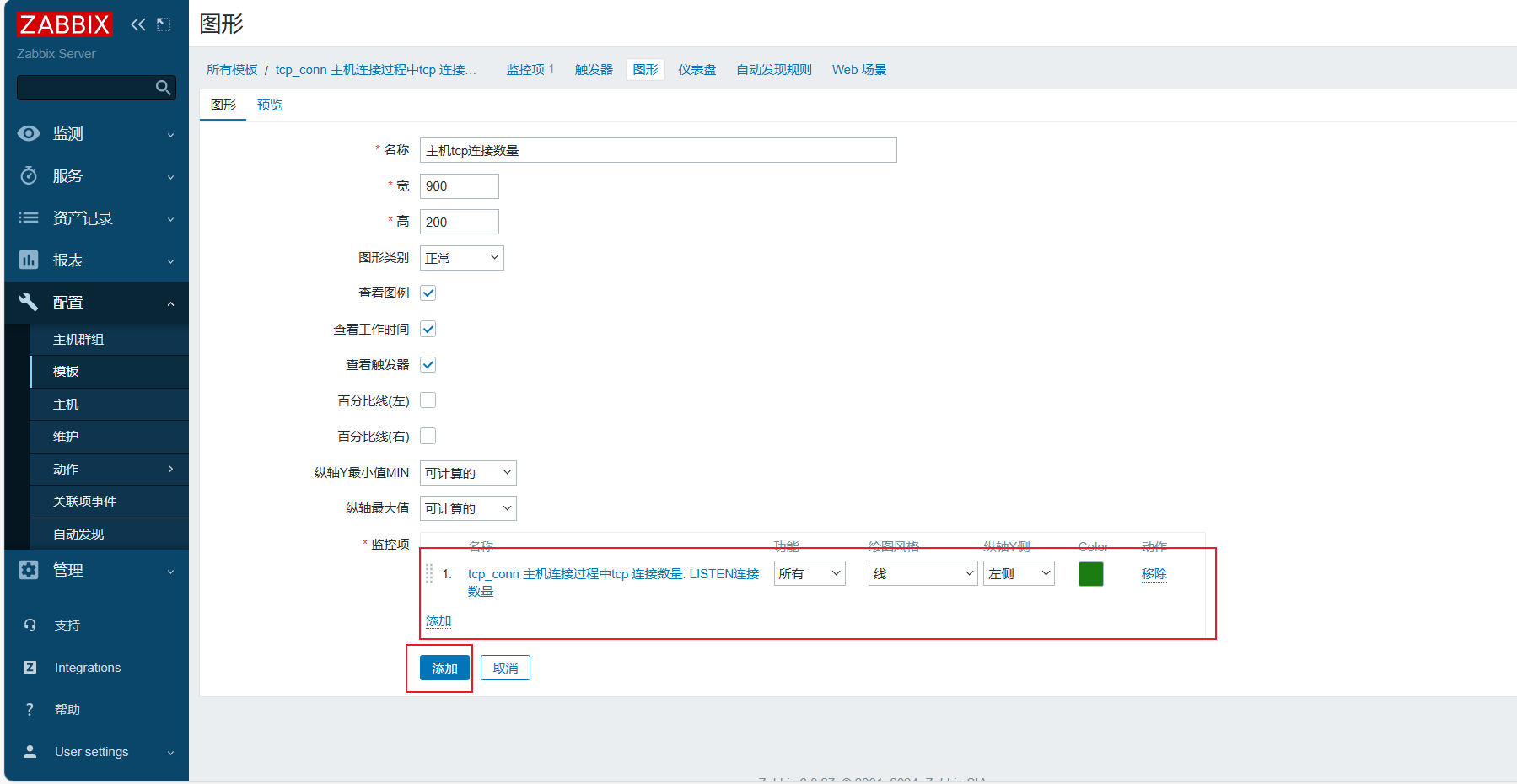
Task: Toggle the 查看工作时间 checkbox
Action: [428, 329]
